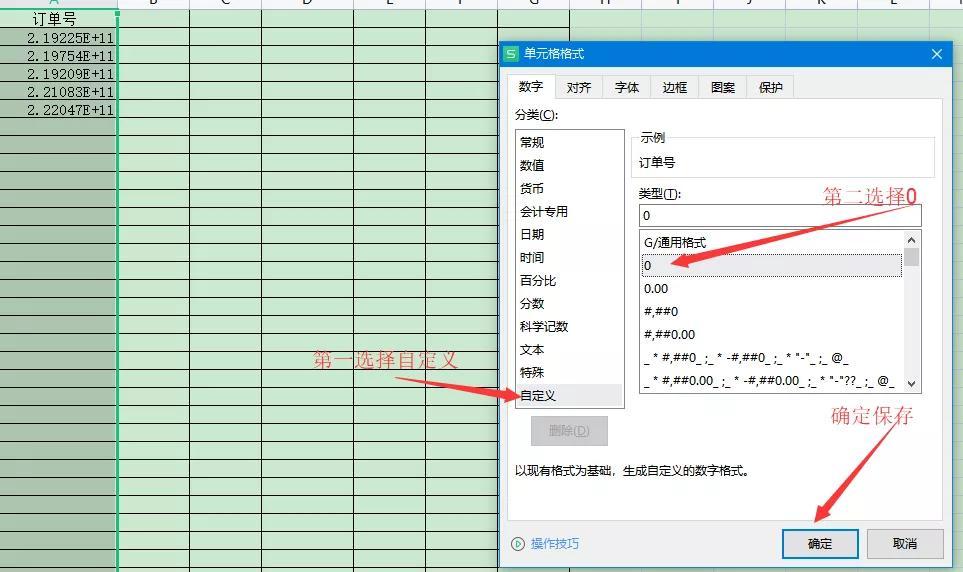Choose the 会计专用 category

(569, 211)
